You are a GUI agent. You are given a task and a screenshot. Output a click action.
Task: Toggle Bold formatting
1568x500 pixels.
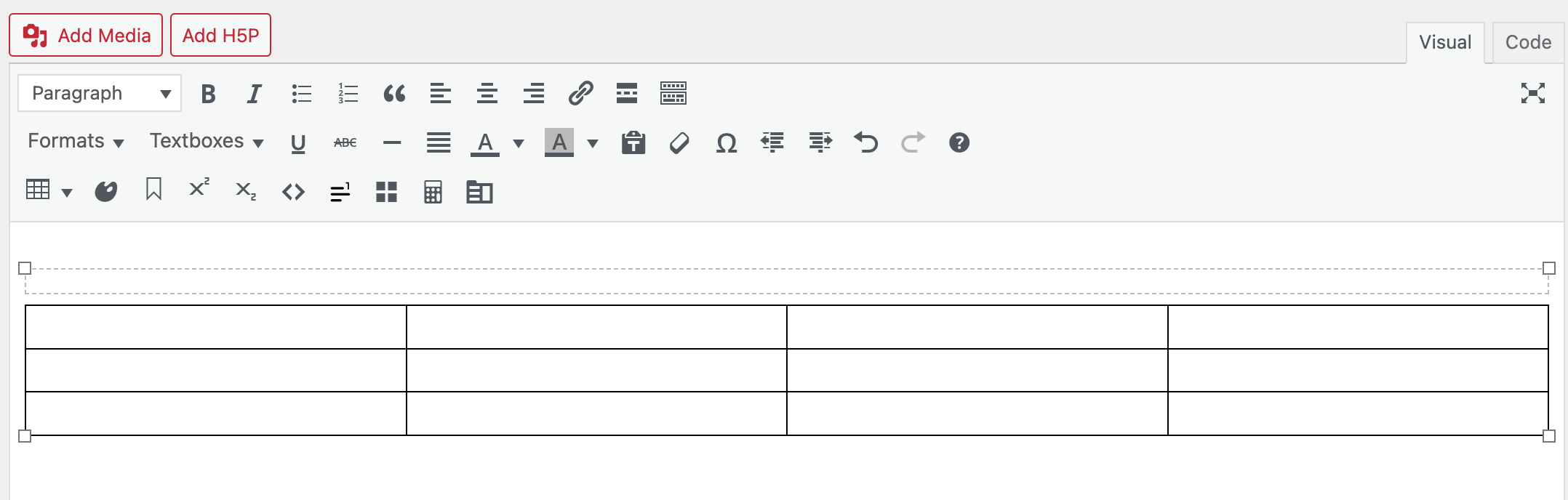click(x=208, y=94)
